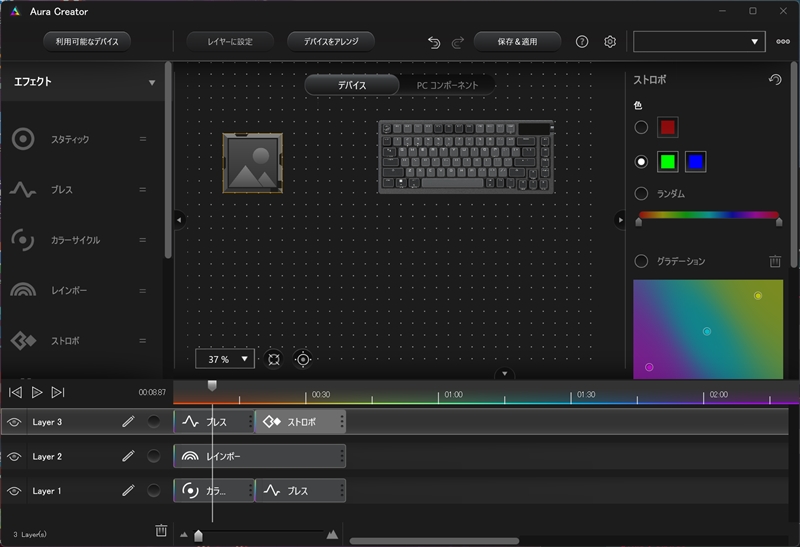The height and width of the screenshot is (547, 800).
Task: Toggle visibility eye of Layer 1
Action: [x=14, y=491]
